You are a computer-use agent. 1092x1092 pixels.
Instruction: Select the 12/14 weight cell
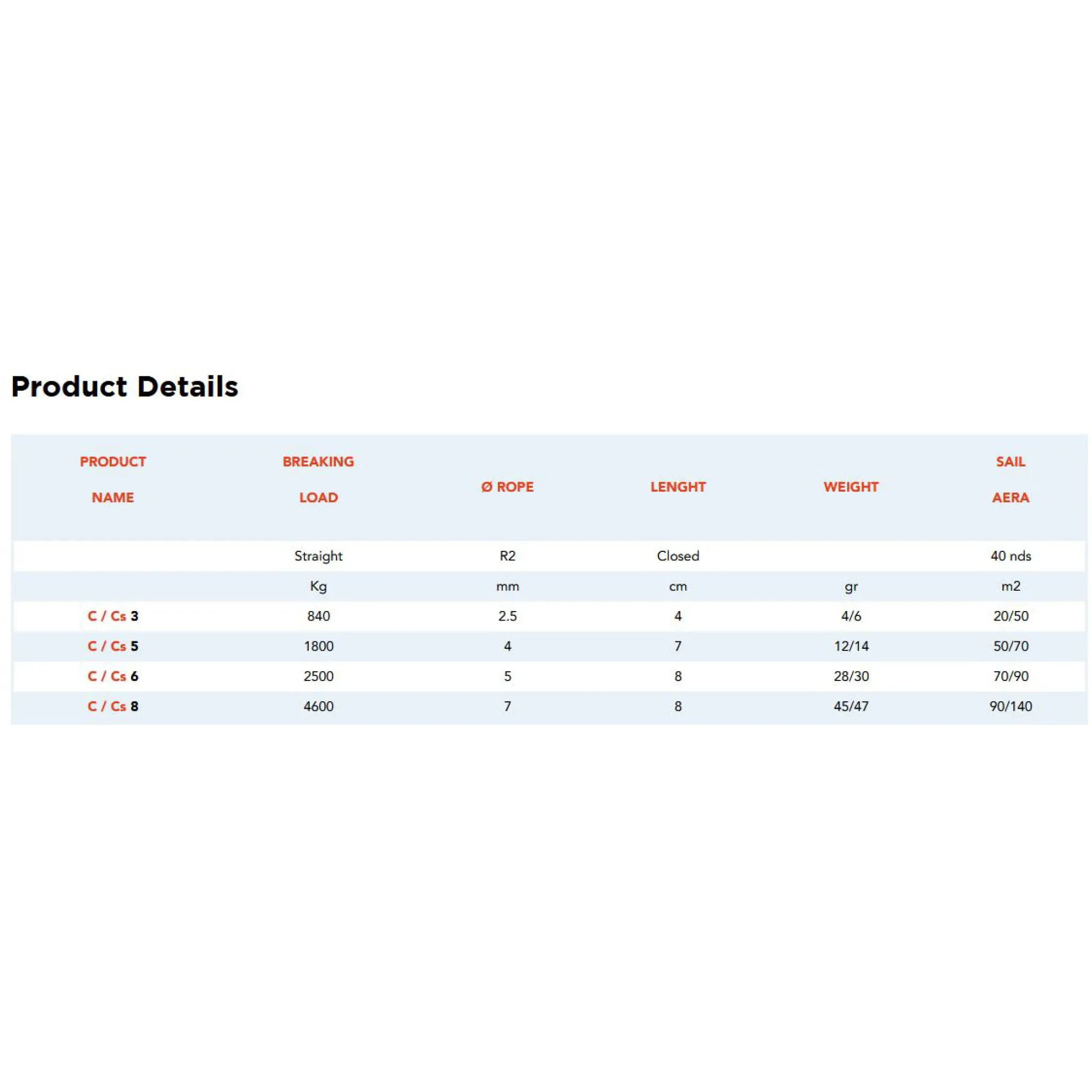coord(850,646)
